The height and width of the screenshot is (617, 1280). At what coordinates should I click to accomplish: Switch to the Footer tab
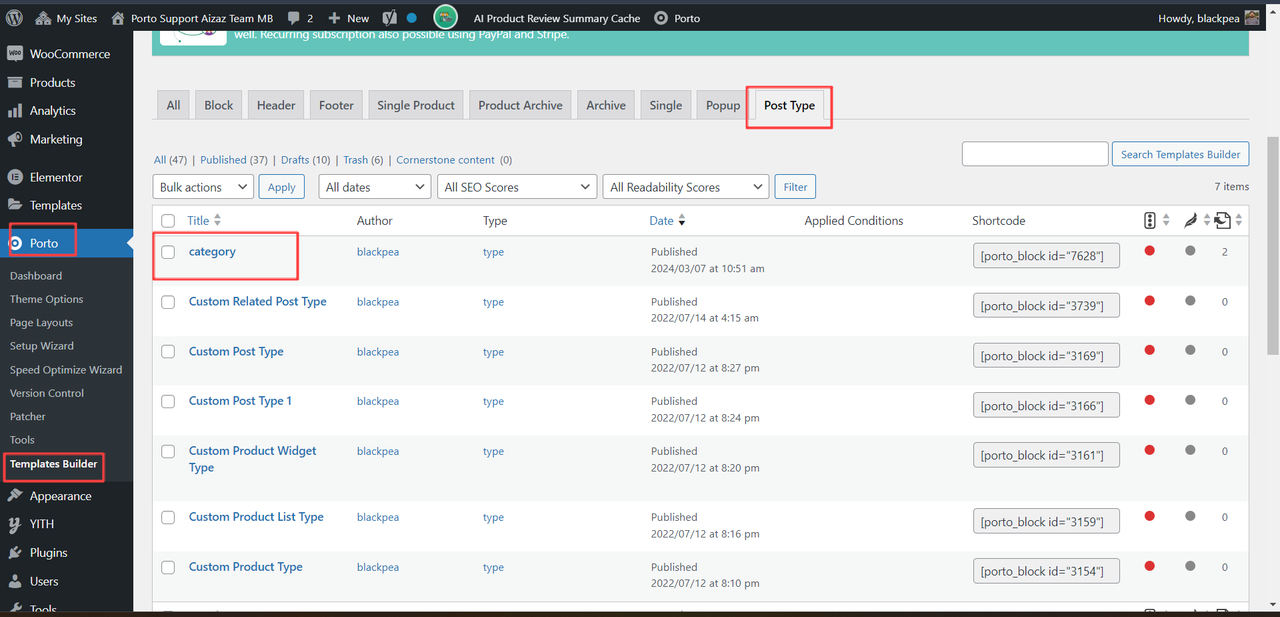click(336, 105)
